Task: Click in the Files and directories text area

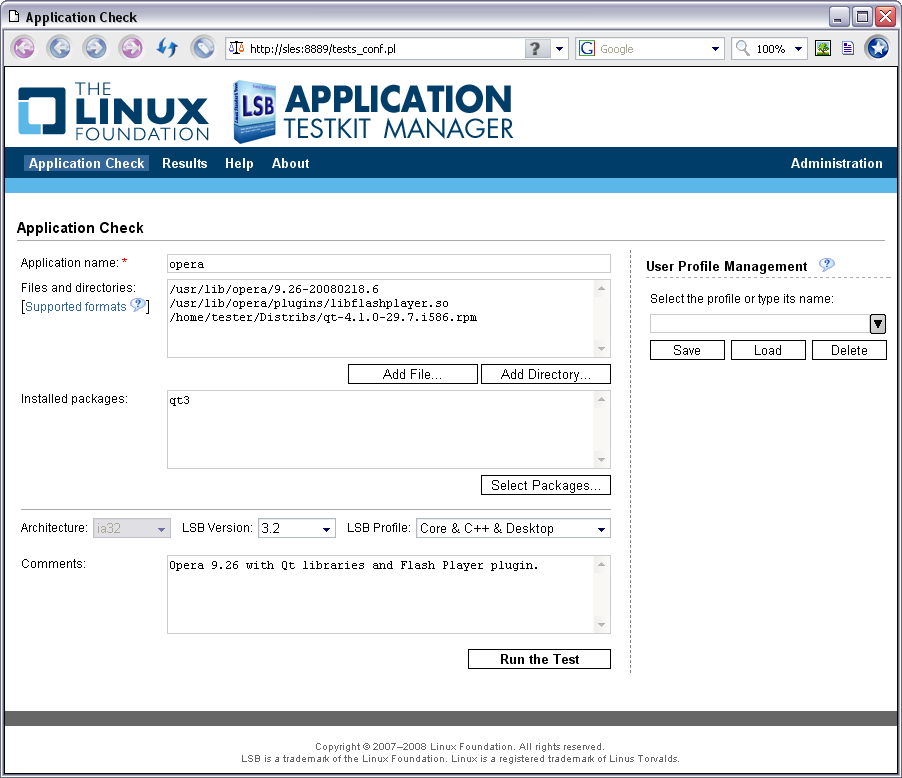Action: [381, 318]
